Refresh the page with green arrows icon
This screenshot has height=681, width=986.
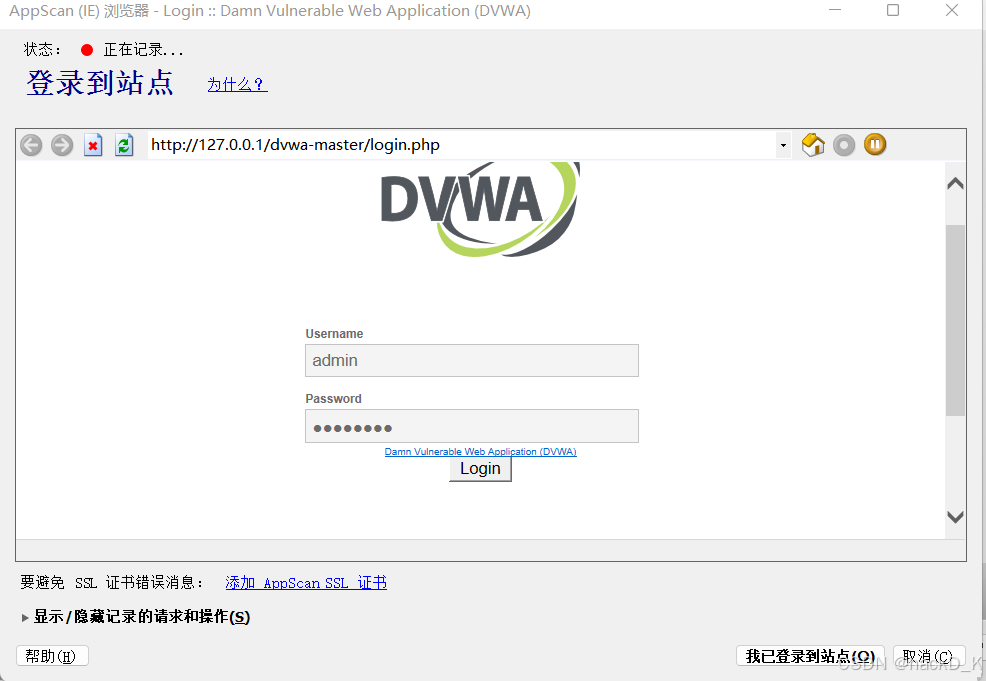(124, 145)
